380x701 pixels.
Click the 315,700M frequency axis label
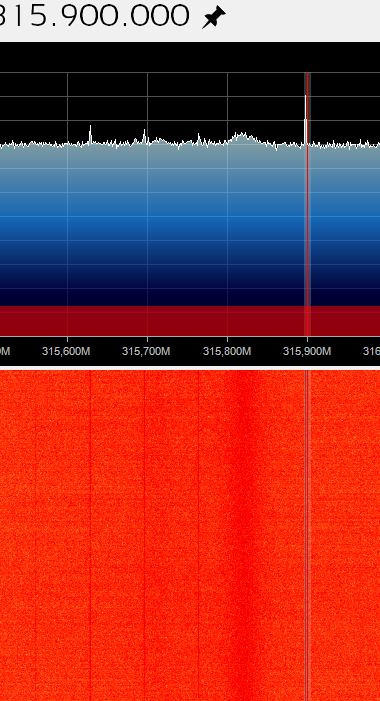tap(146, 351)
